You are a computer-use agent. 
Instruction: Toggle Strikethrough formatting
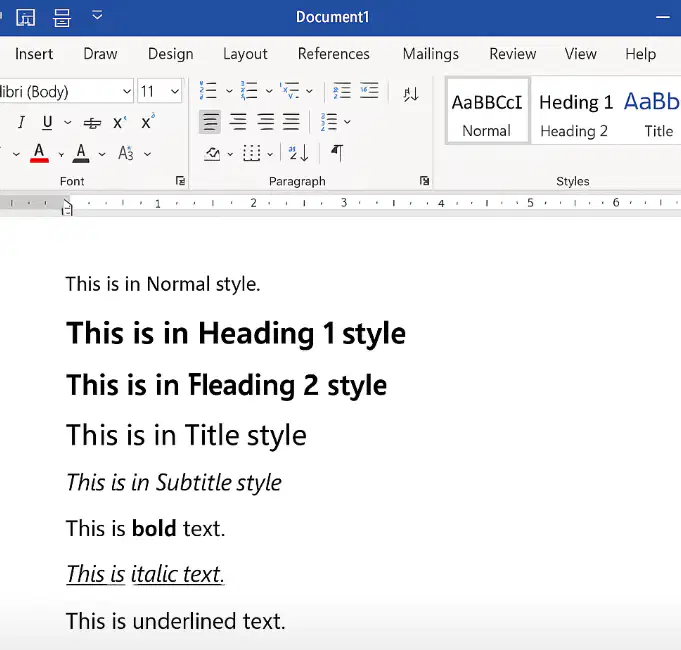(x=92, y=123)
